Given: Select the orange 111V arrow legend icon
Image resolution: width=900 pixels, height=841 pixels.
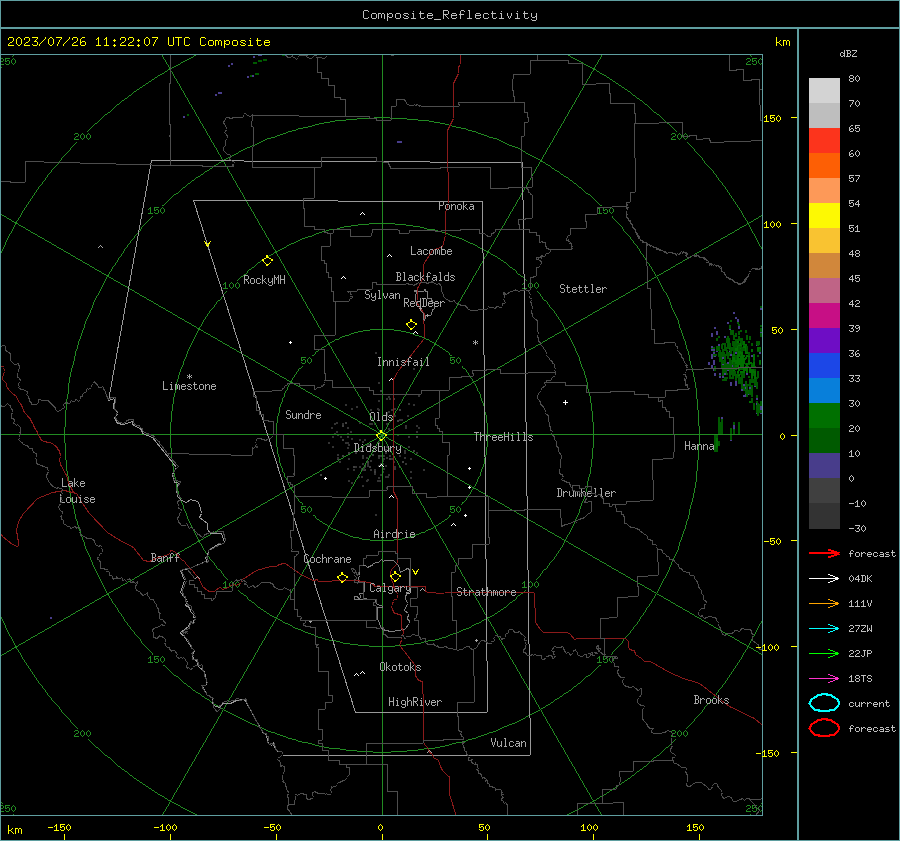Looking at the screenshot, I should [x=824, y=603].
